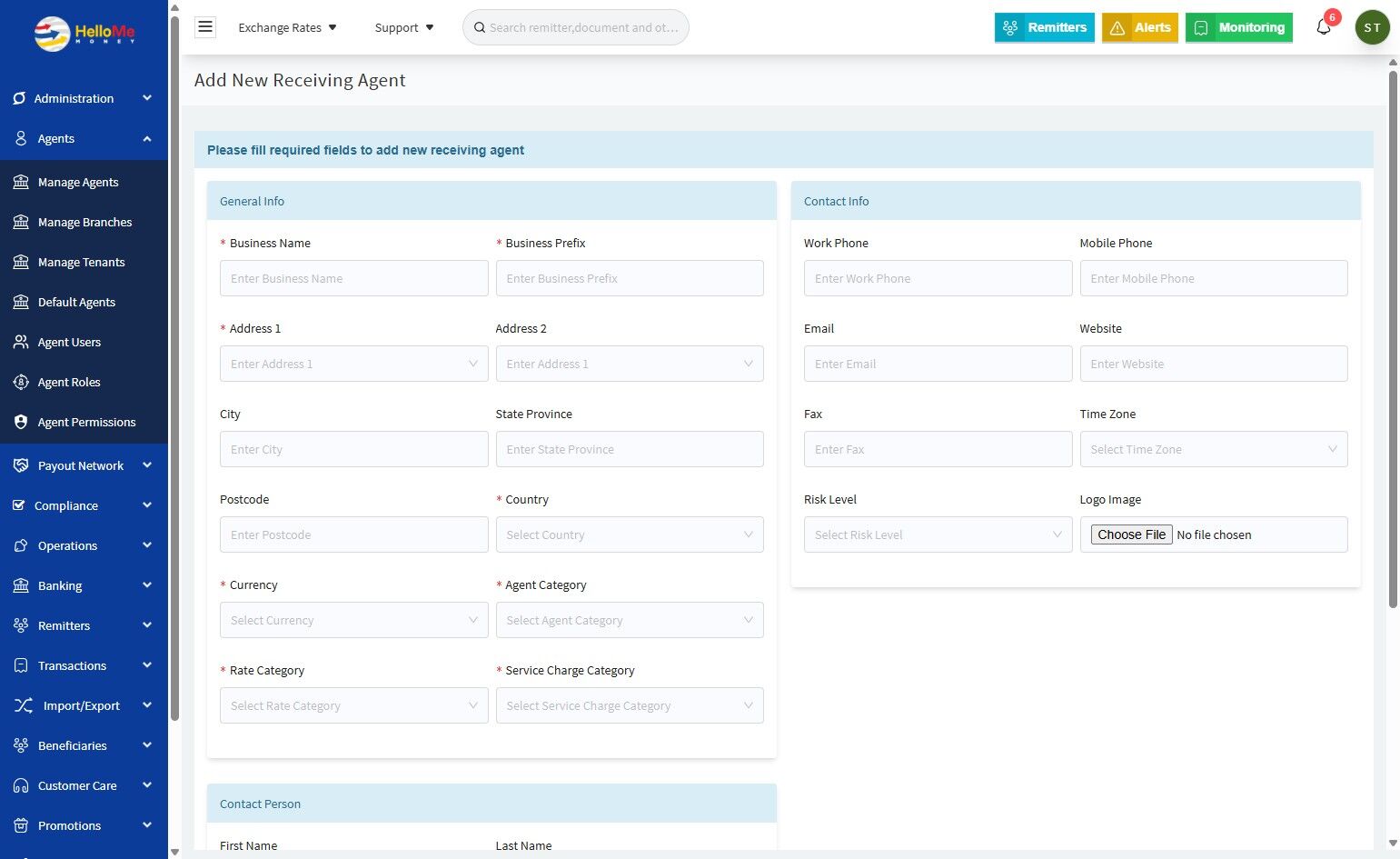Click the Alerts top button
The image size is (1400, 859).
[1140, 27]
